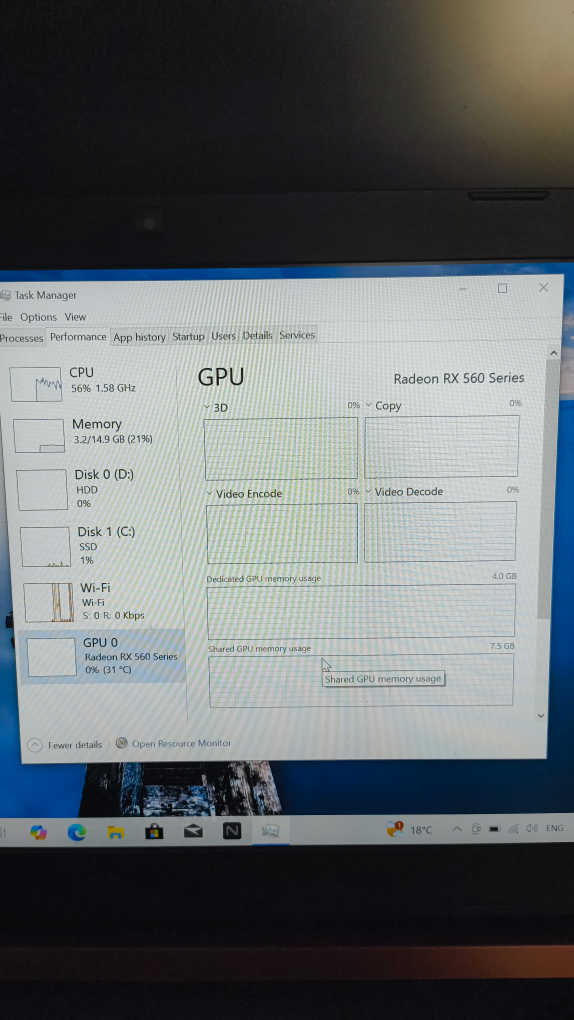Viewport: 574px width, 1020px height.
Task: Open the Video Decode engine dropdown
Action: [368, 491]
